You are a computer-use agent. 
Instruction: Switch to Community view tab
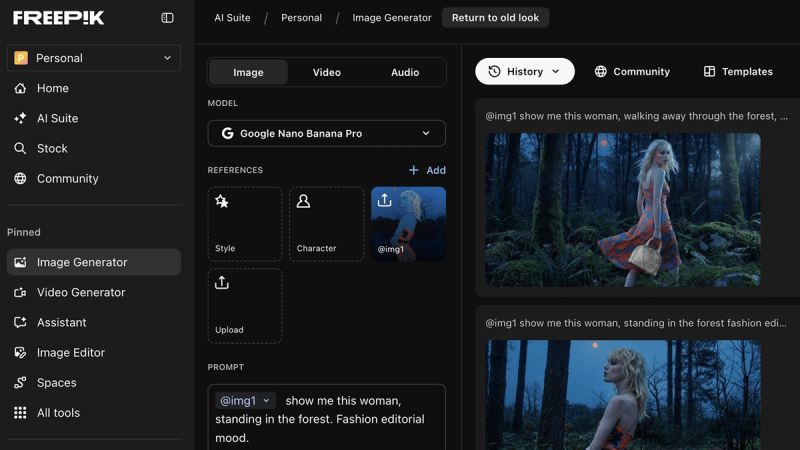632,71
